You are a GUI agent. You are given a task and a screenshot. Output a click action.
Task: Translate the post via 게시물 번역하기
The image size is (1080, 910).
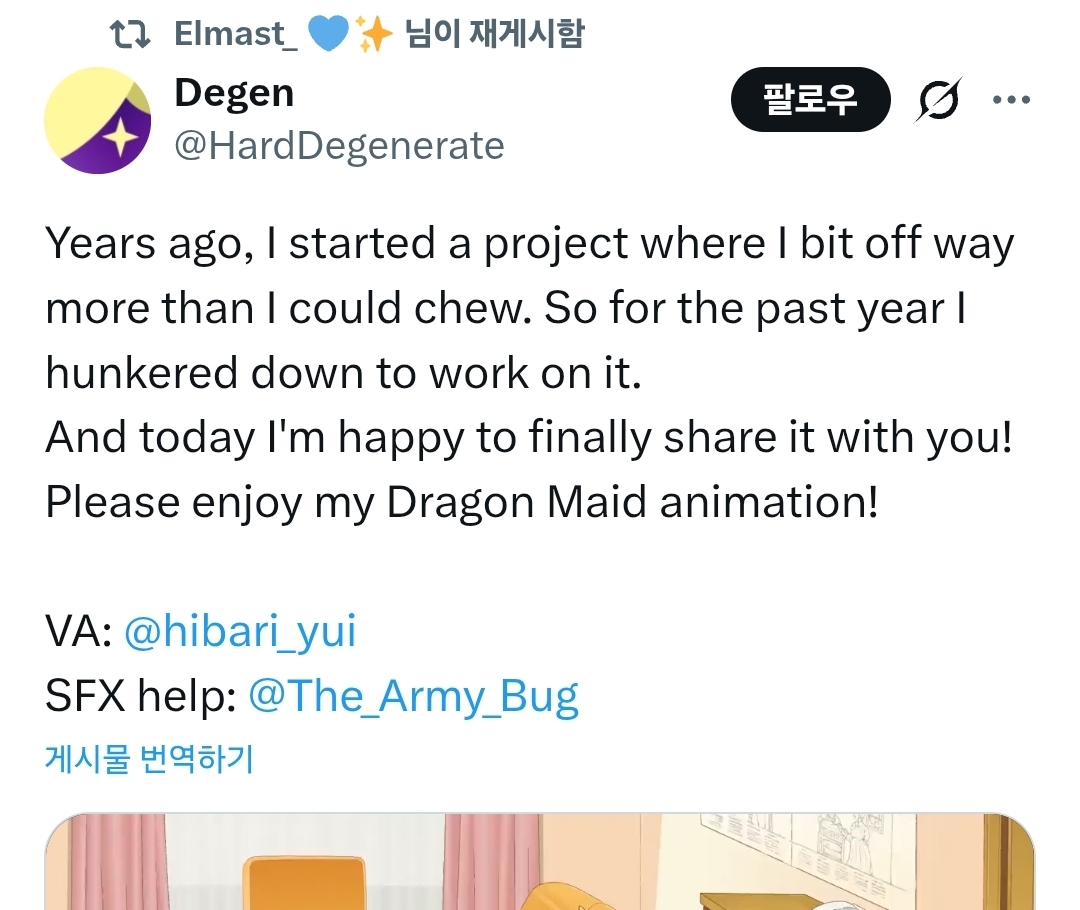(x=150, y=759)
